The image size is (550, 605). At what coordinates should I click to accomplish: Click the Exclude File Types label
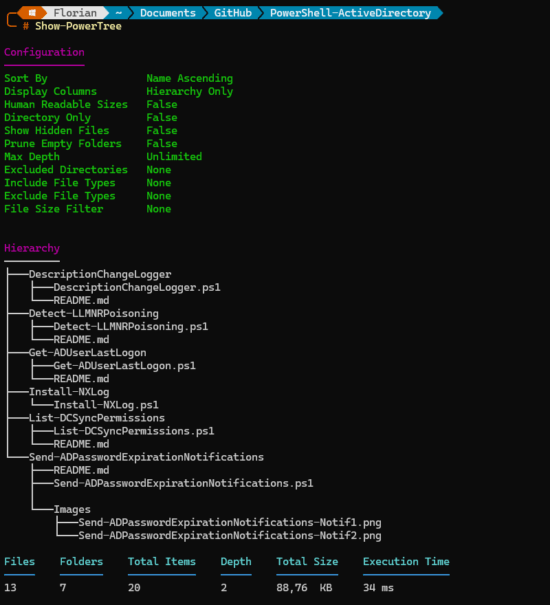pos(60,196)
